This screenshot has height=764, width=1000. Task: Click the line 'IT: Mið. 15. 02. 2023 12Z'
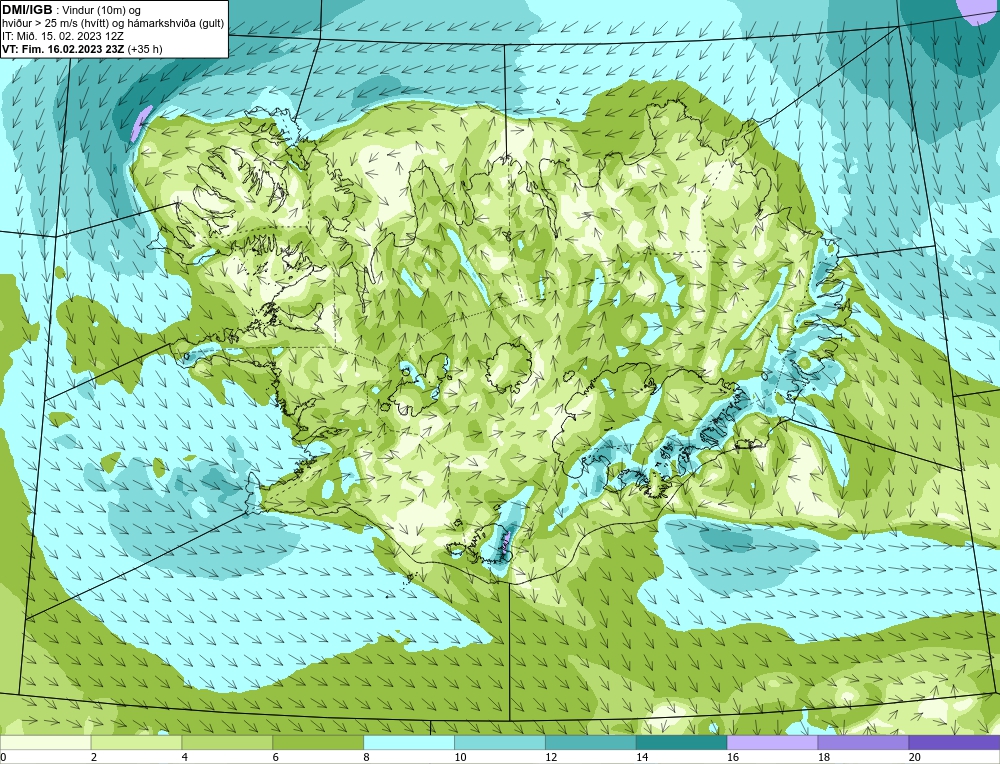pyautogui.click(x=62, y=36)
